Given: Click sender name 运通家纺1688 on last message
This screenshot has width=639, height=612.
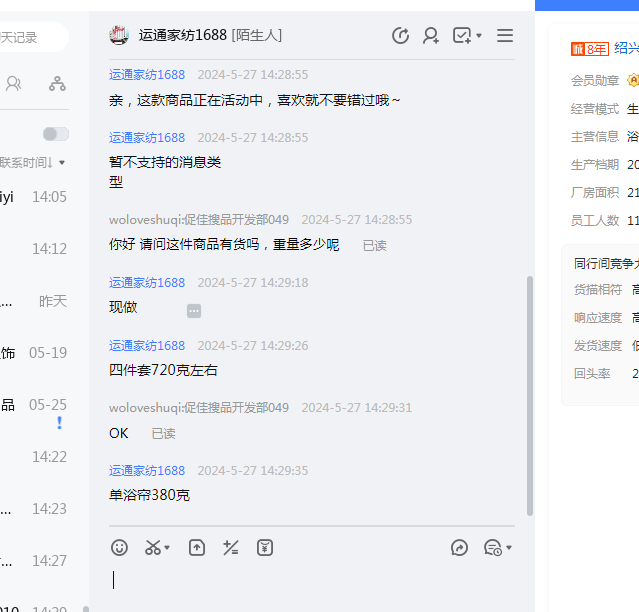Looking at the screenshot, I should (x=147, y=470).
